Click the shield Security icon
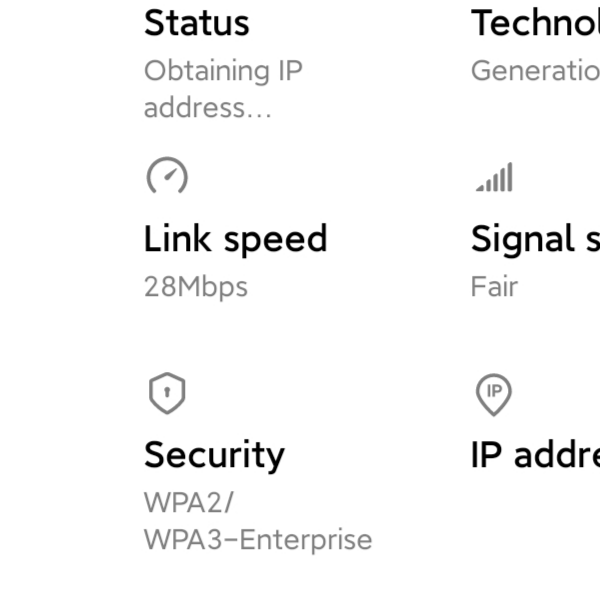The height and width of the screenshot is (600, 600). pyautogui.click(x=167, y=393)
